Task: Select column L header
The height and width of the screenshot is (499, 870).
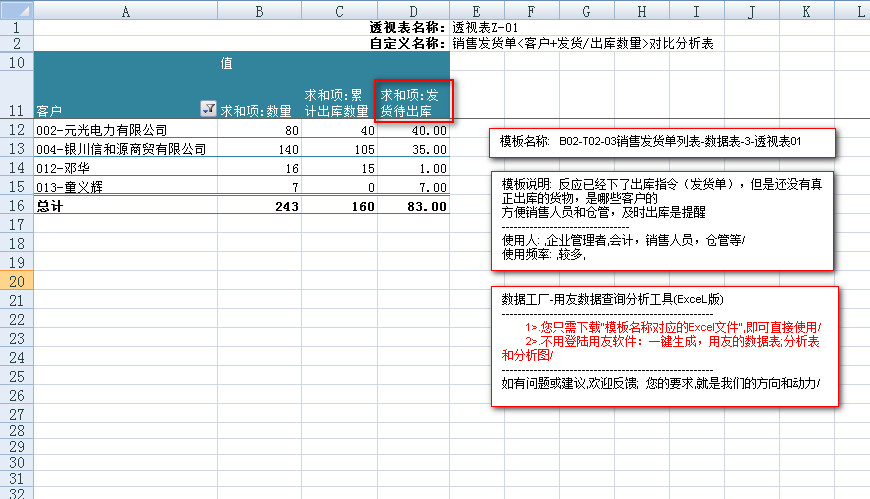Action: [x=858, y=10]
